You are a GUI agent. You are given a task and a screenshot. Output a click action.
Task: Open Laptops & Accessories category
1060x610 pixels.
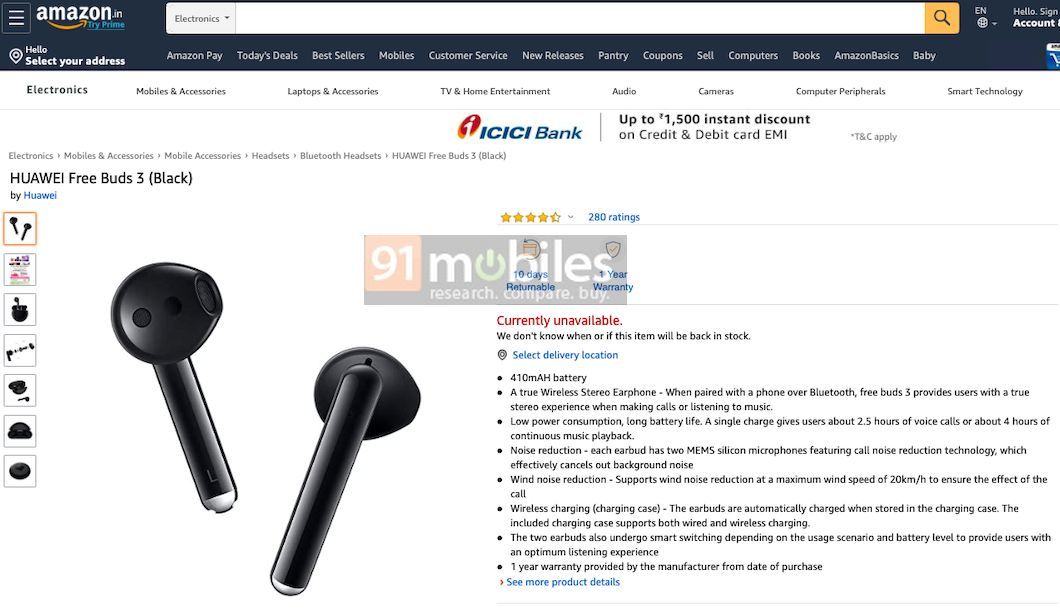(333, 91)
